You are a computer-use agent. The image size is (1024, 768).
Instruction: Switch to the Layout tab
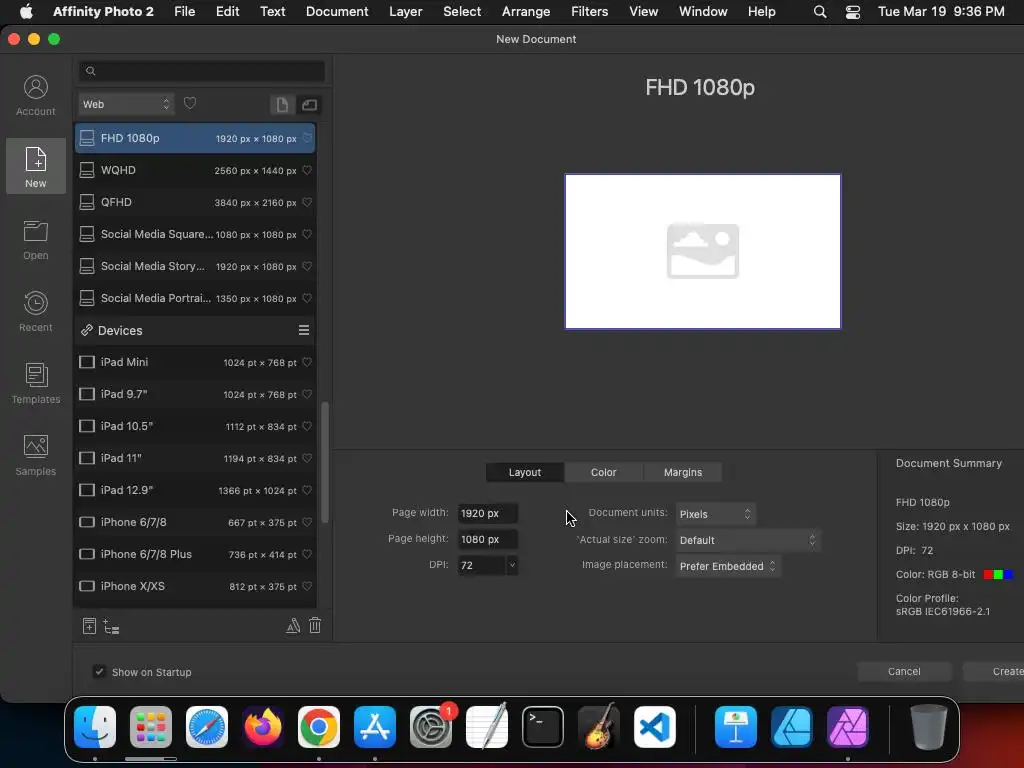(525, 472)
